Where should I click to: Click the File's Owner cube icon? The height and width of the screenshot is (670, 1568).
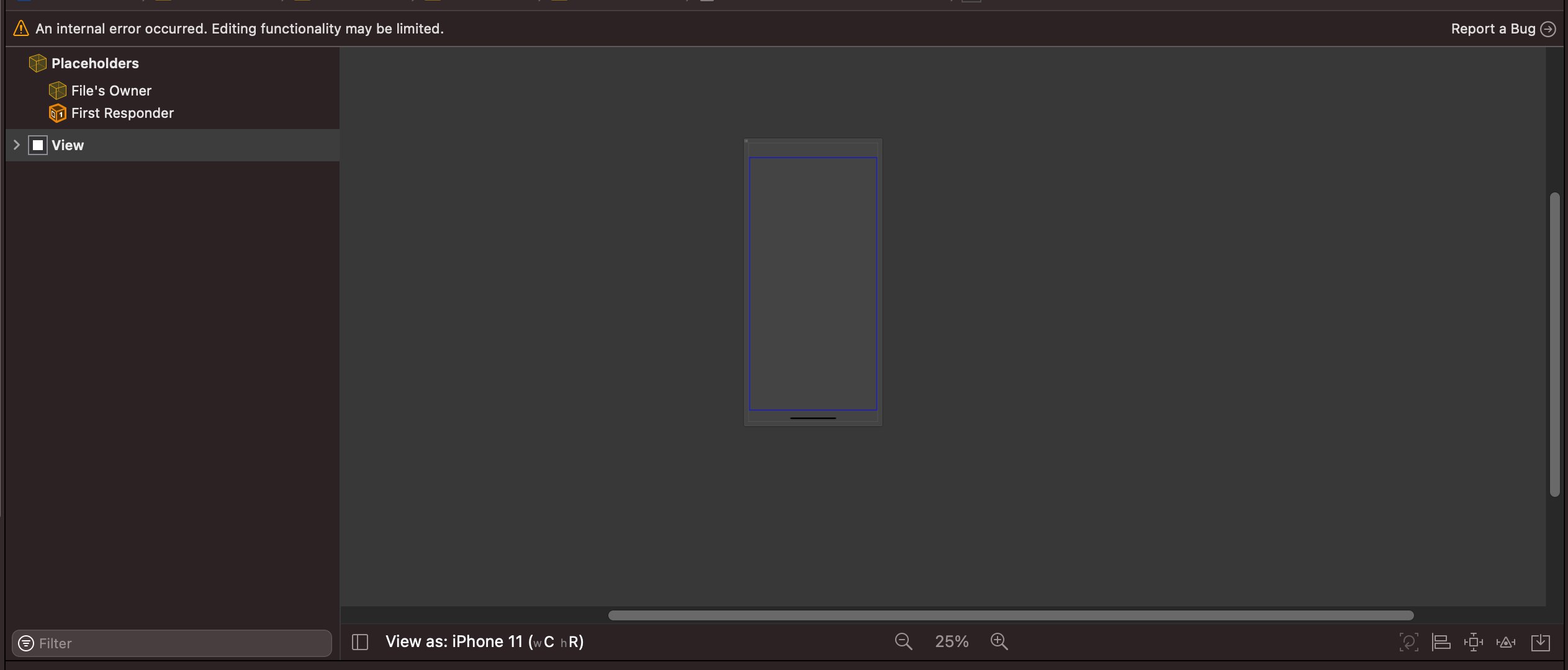(x=58, y=91)
